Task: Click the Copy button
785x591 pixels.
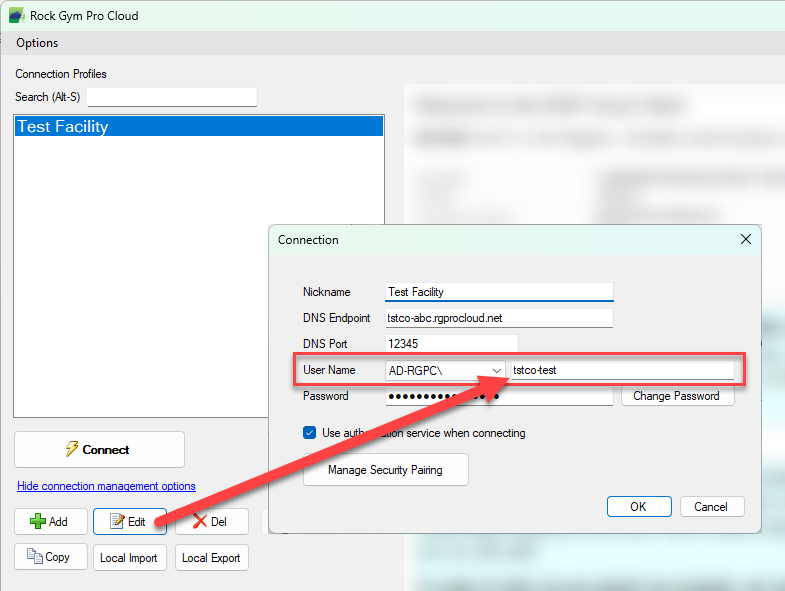Action: [x=51, y=557]
